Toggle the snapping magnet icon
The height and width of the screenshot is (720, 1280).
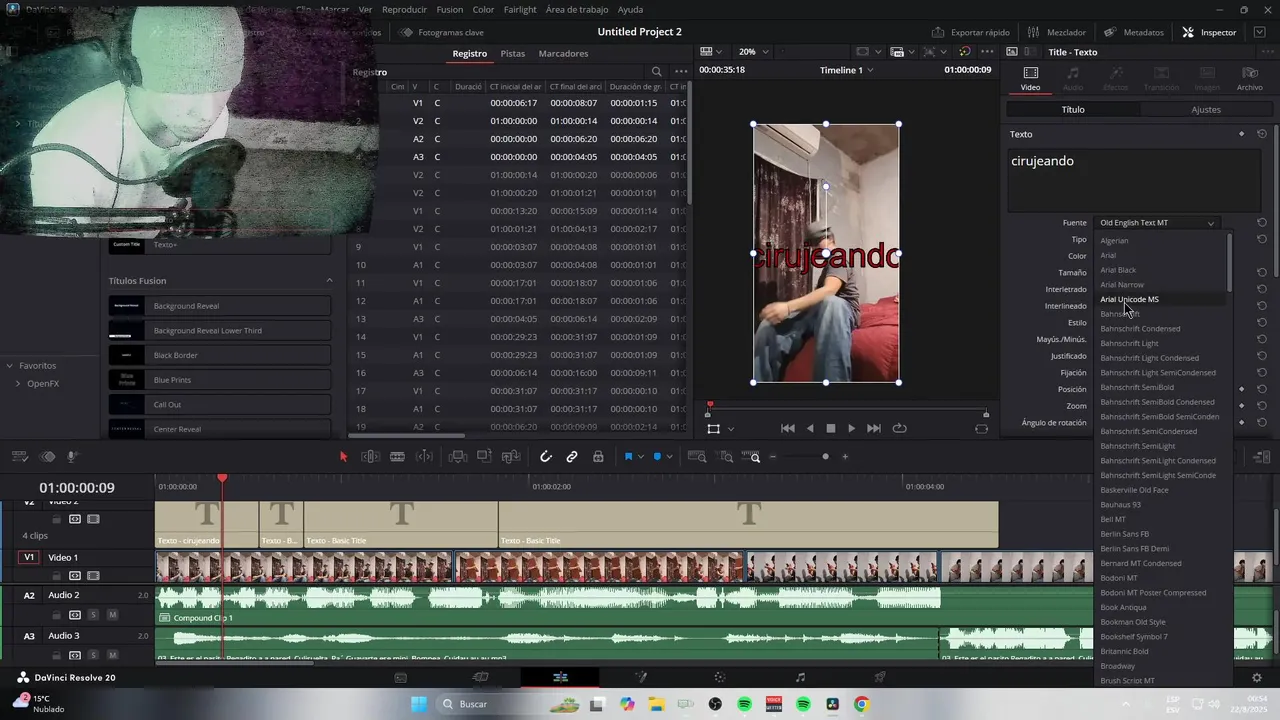(x=546, y=457)
